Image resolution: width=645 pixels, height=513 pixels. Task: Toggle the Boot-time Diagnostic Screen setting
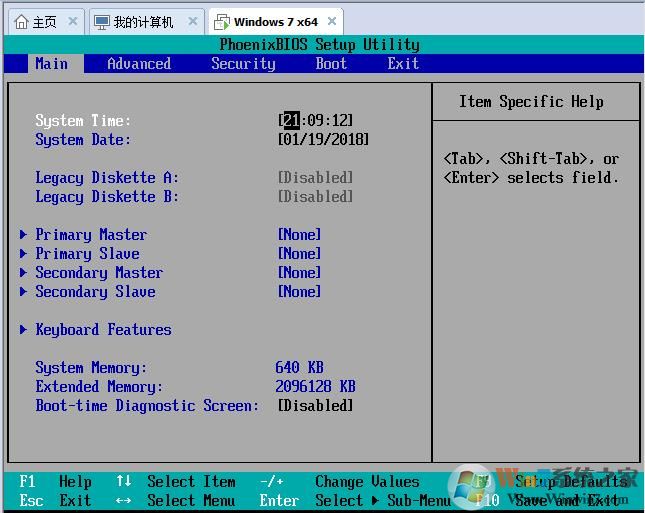(315, 406)
